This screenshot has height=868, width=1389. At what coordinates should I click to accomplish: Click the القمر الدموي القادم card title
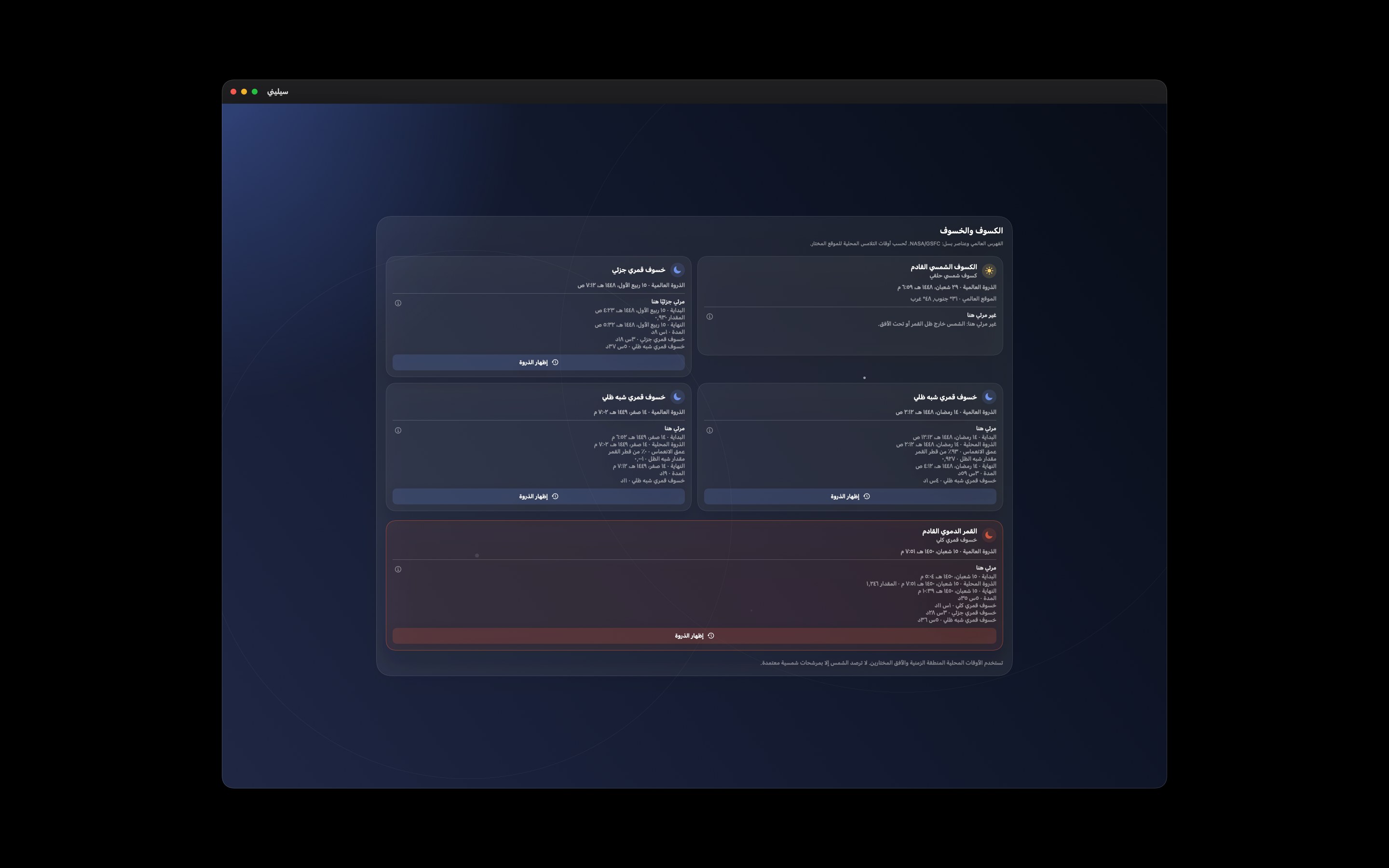point(949,531)
